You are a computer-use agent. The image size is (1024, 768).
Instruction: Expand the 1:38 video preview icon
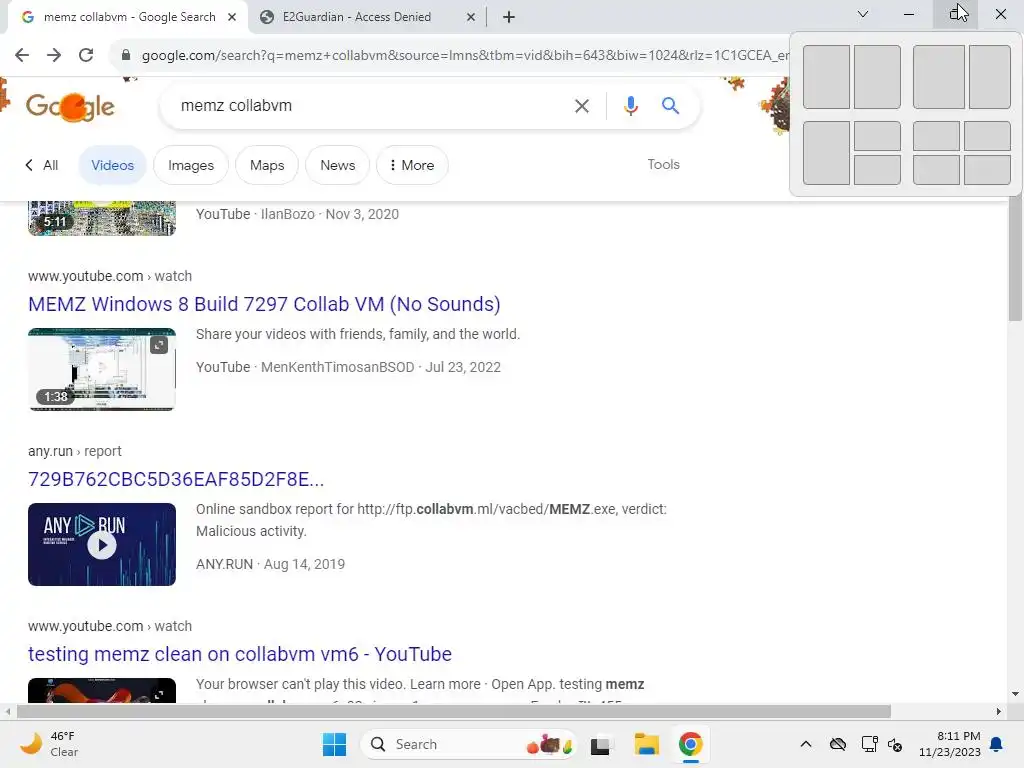pyautogui.click(x=159, y=345)
